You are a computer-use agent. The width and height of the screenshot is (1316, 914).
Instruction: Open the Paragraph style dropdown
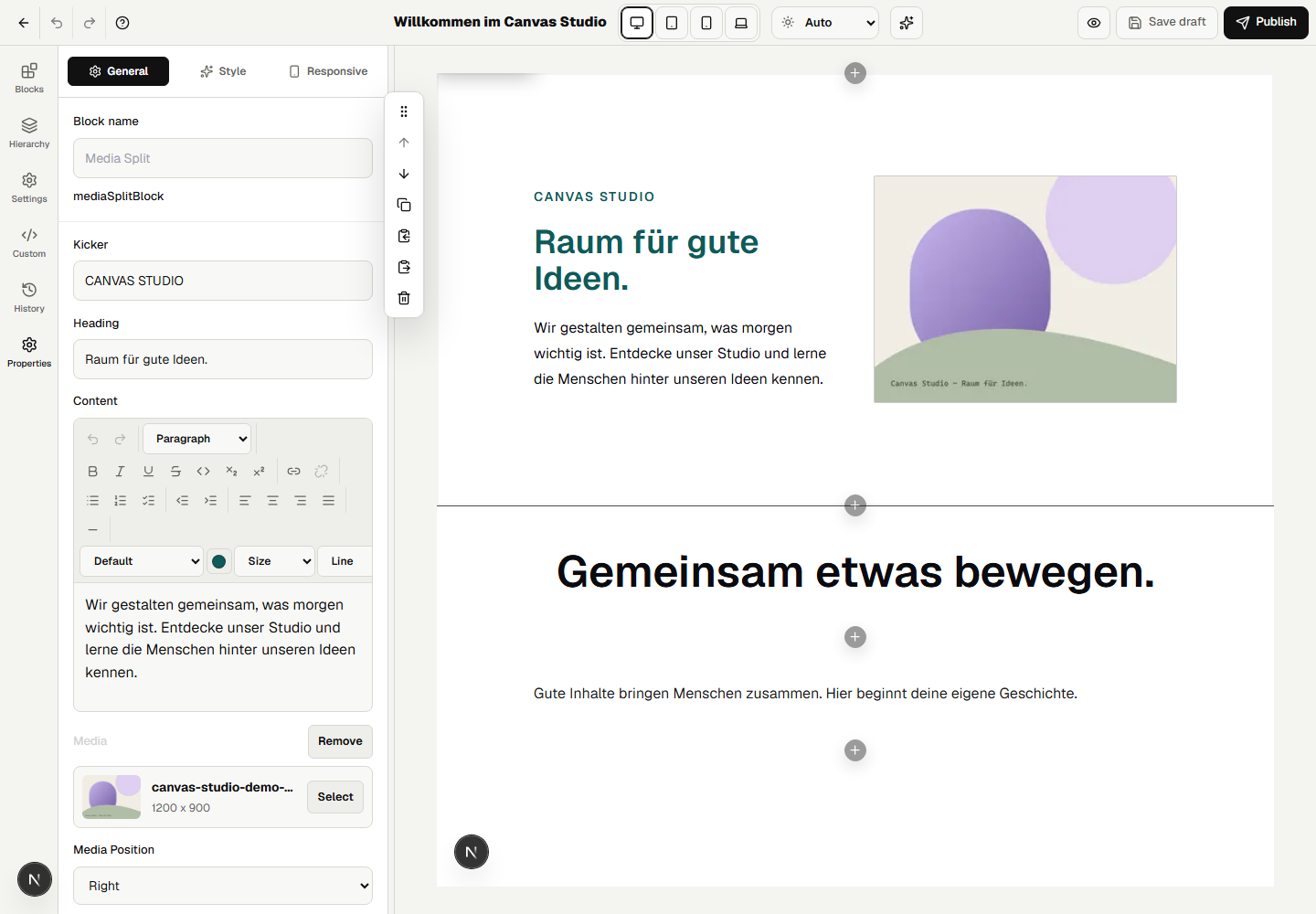point(196,439)
